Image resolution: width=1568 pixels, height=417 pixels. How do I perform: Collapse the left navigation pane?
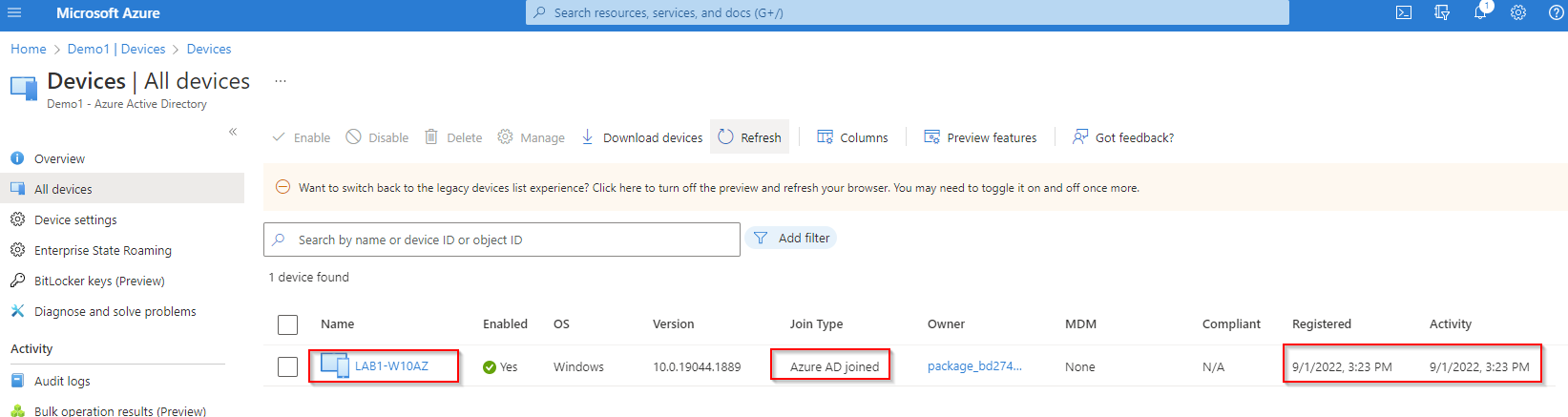pos(233,132)
